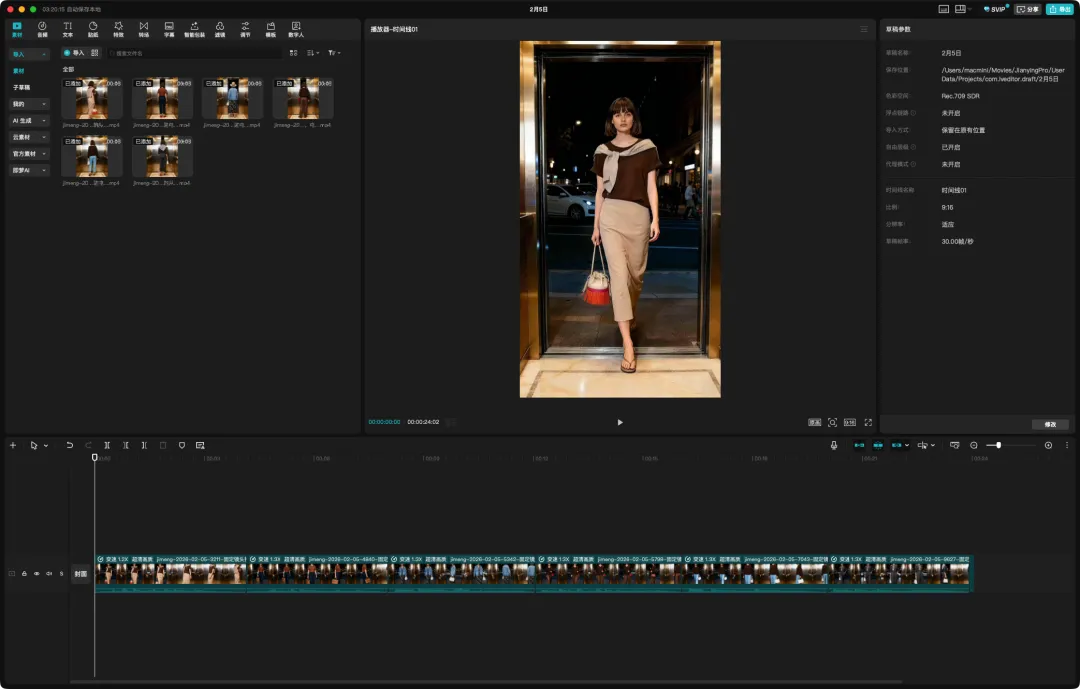Viewport: 1080px width, 689px height.
Task: Expand the 云素材 sidebar section
Action: click(x=29, y=137)
